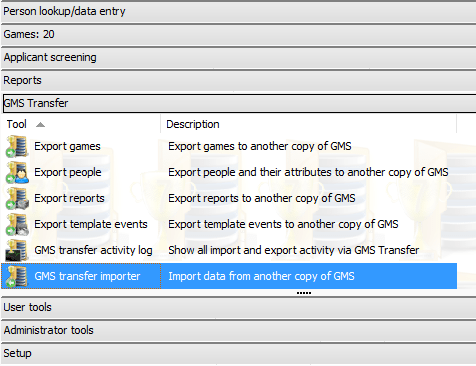Viewport: 476px width, 366px height.
Task: Click the GMS transfer importer icon
Action: click(x=17, y=276)
